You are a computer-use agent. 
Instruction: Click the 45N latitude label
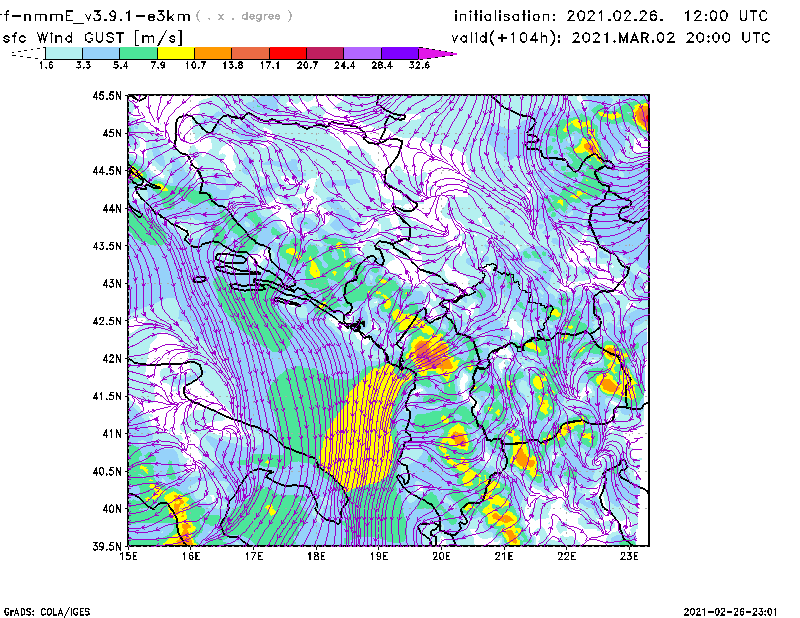pyautogui.click(x=112, y=133)
